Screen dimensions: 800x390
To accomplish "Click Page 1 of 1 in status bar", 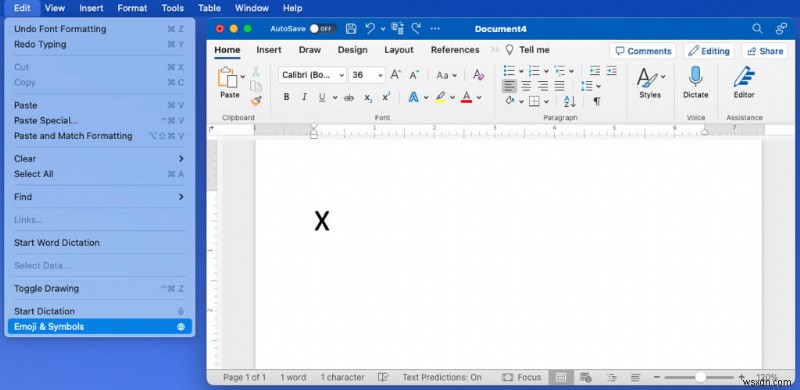I will [244, 377].
